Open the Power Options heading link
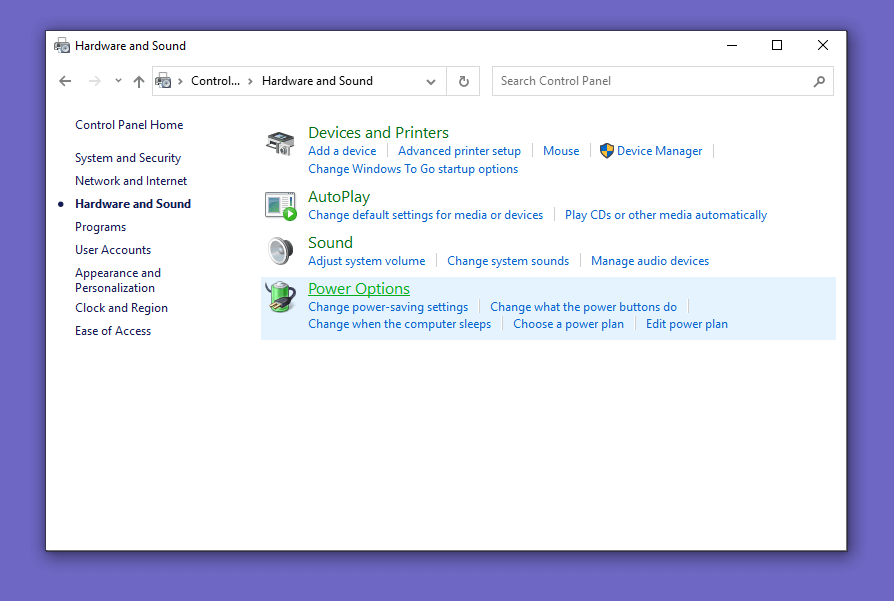Image resolution: width=894 pixels, height=601 pixels. 359,289
